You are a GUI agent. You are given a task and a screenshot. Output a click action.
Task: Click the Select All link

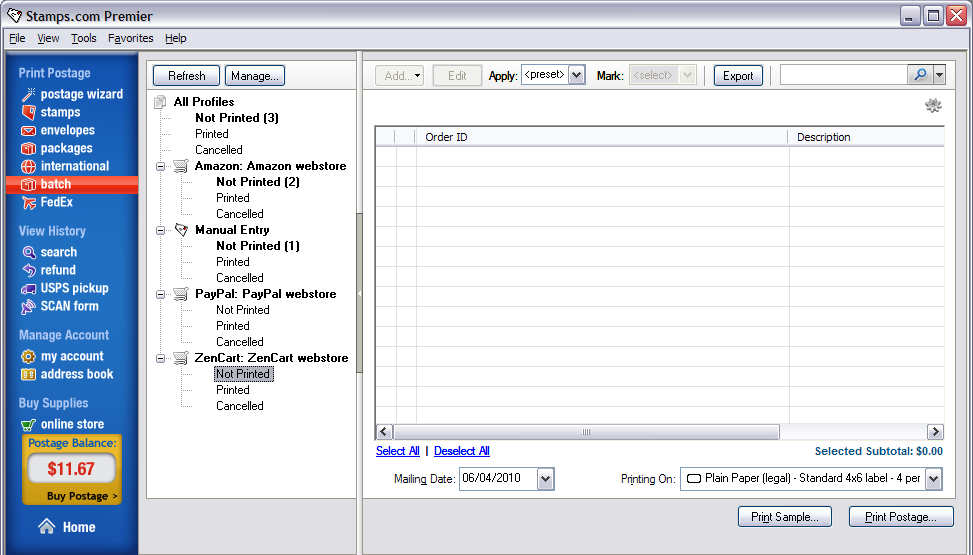pos(397,451)
